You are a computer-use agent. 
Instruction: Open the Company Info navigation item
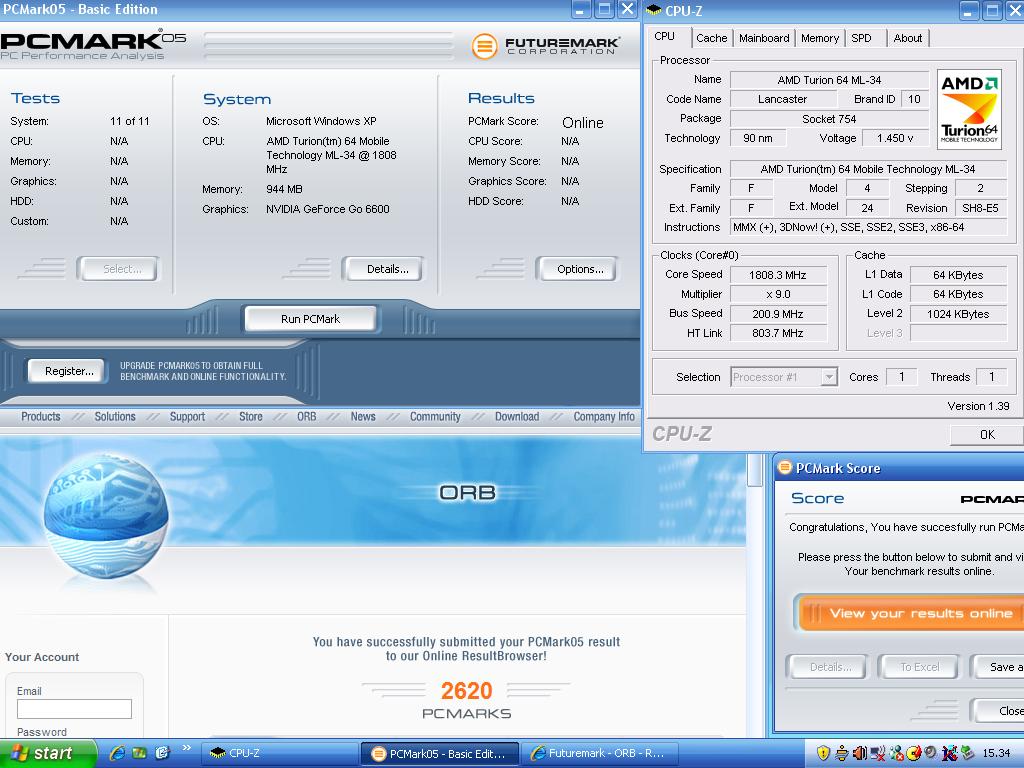point(604,417)
